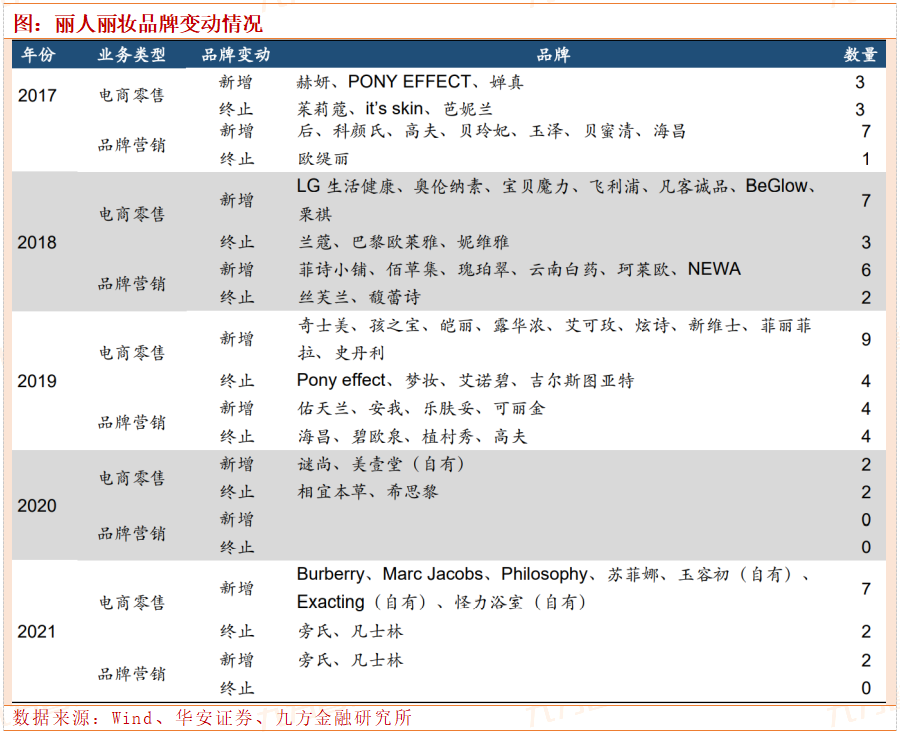Click 品牌营销 in the 2019 section
Viewport: 900px width, 734px height.
click(131, 422)
